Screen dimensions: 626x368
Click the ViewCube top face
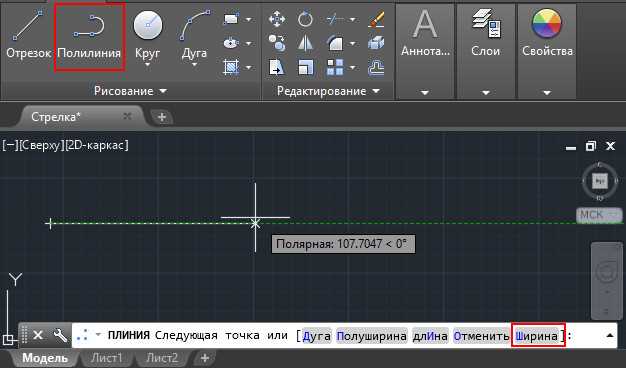(599, 181)
